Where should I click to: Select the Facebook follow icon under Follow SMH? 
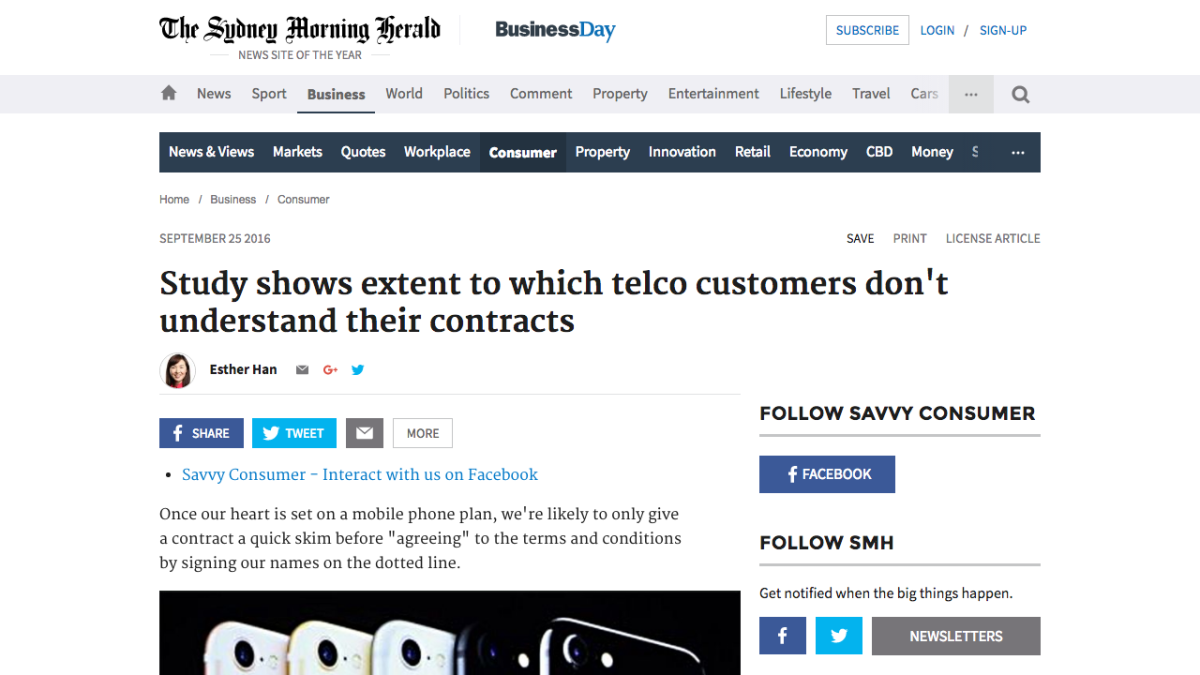[x=782, y=636]
